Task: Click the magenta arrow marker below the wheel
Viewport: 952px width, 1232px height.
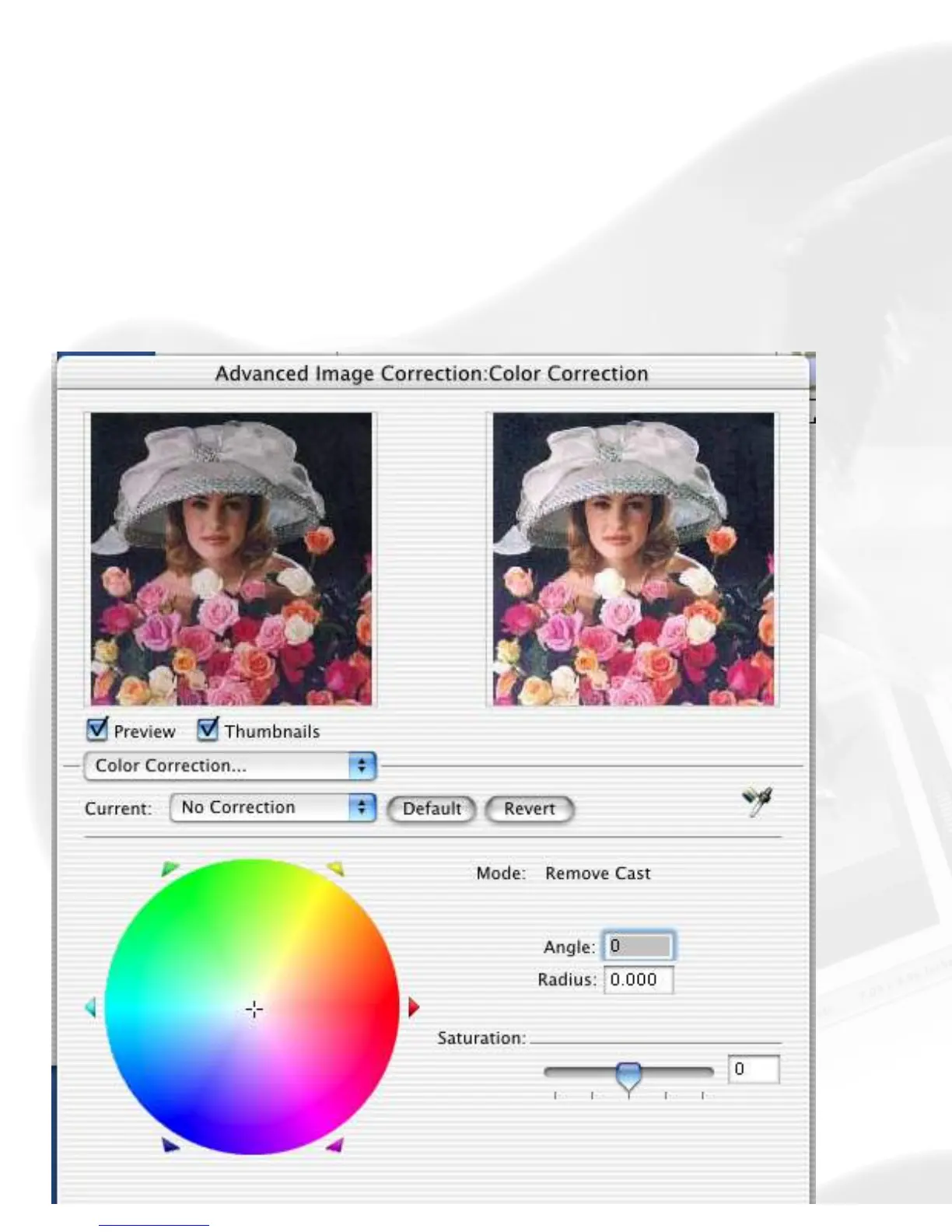Action: click(x=335, y=1145)
